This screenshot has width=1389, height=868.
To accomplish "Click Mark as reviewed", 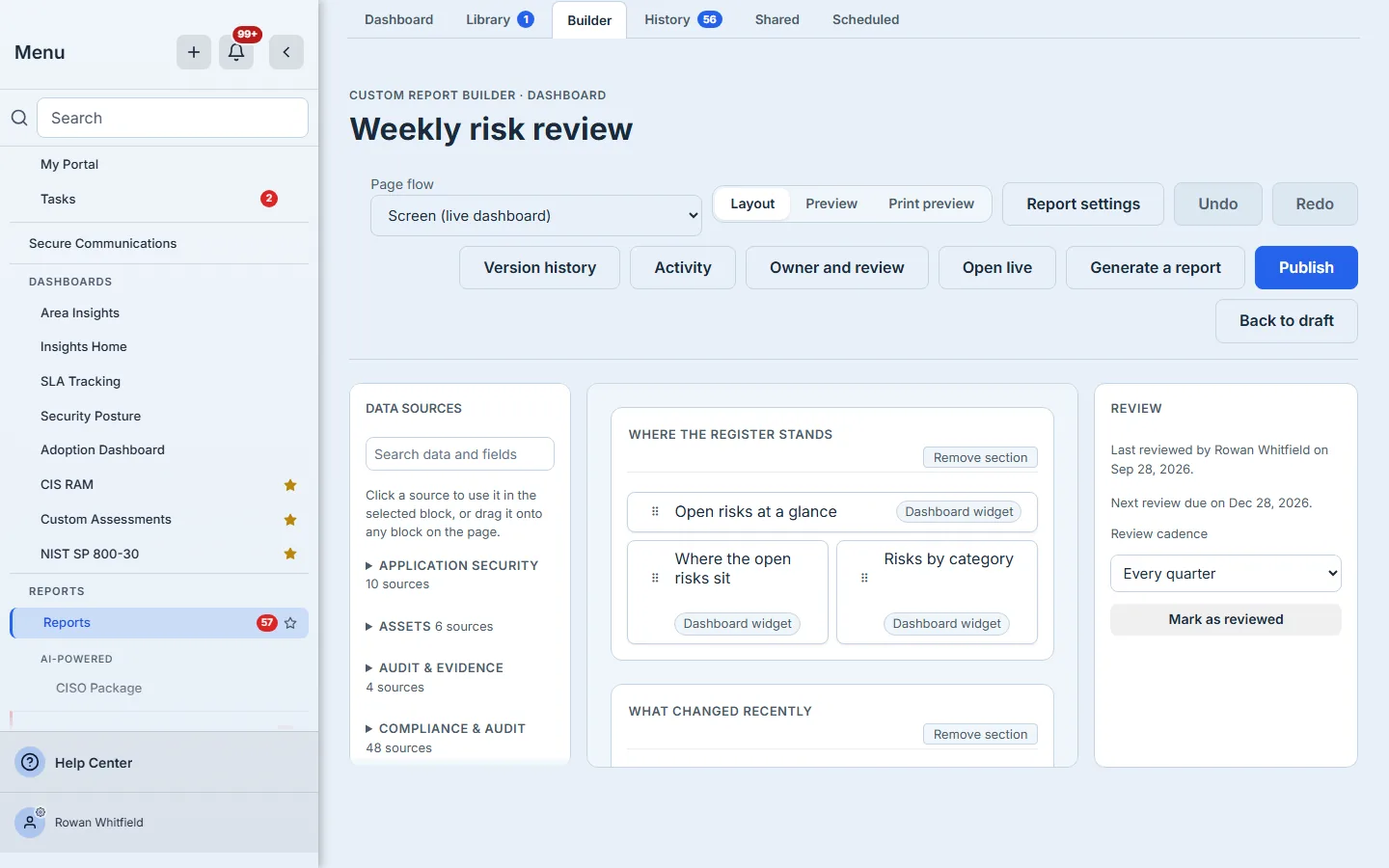I will (1226, 619).
